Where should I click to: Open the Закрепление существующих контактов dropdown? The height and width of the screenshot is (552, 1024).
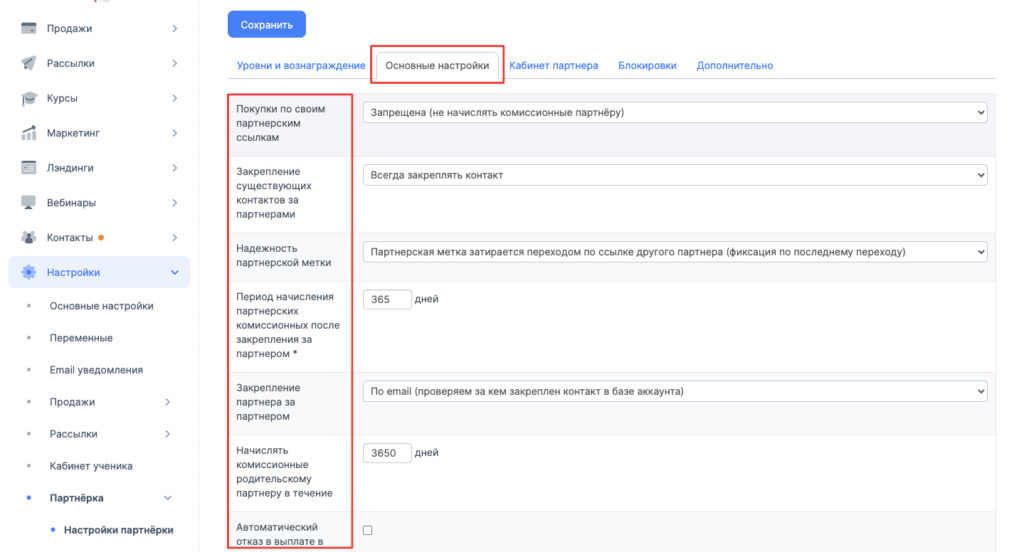674,175
